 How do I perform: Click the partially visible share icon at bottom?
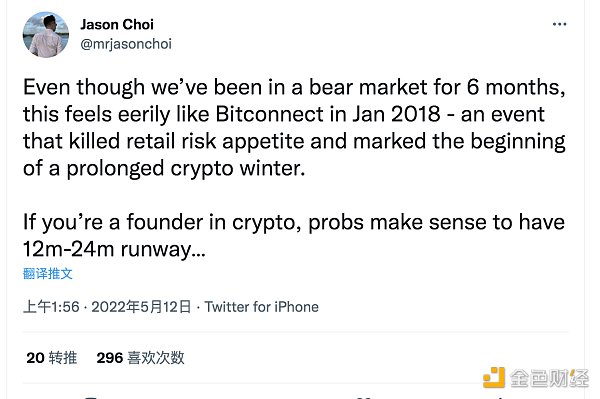click(x=501, y=398)
